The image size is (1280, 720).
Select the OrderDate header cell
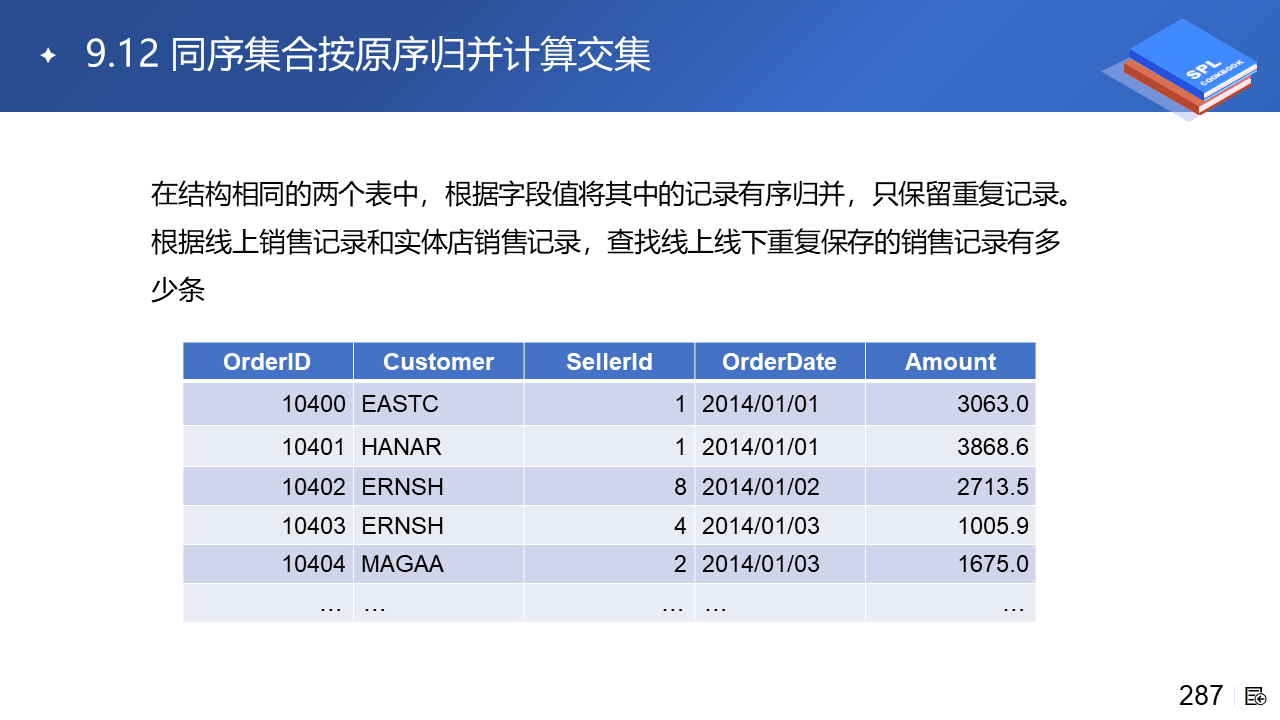click(x=779, y=362)
